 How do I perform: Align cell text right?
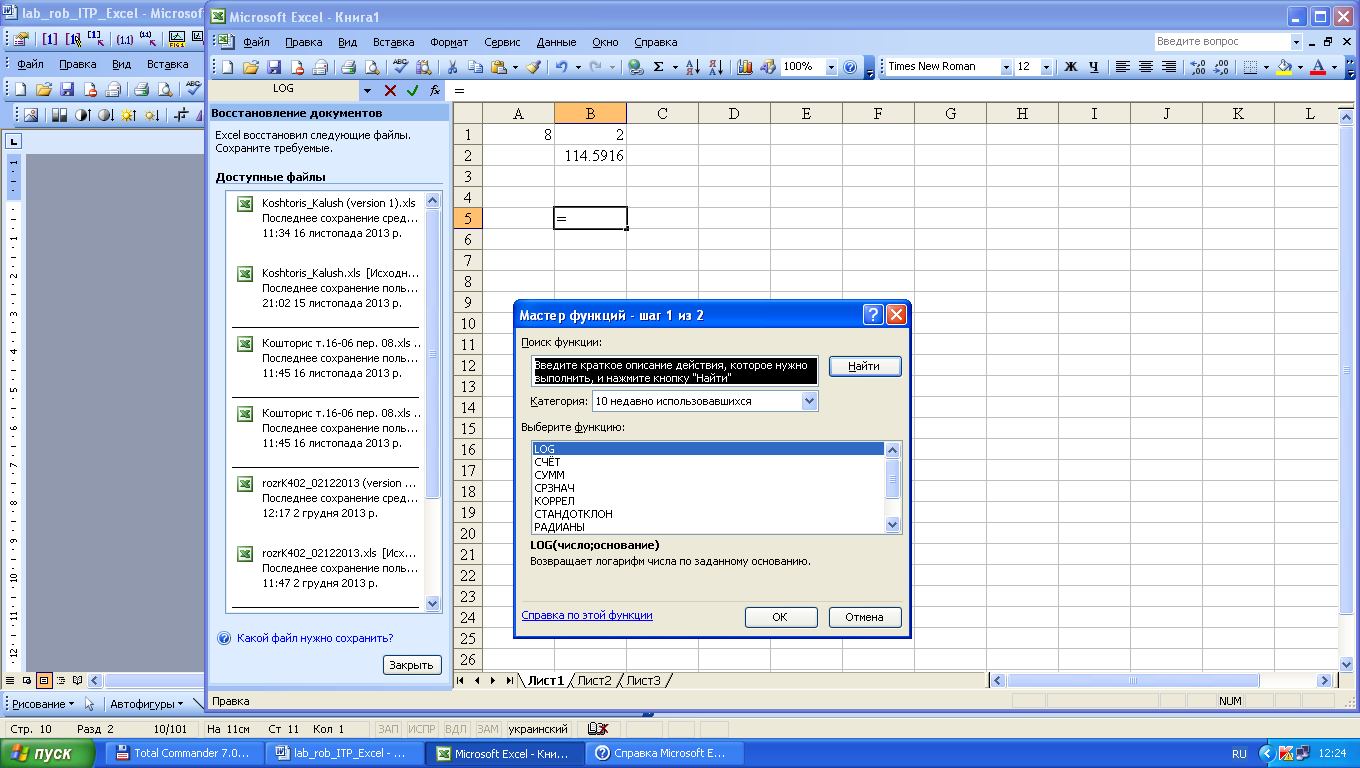[1168, 67]
